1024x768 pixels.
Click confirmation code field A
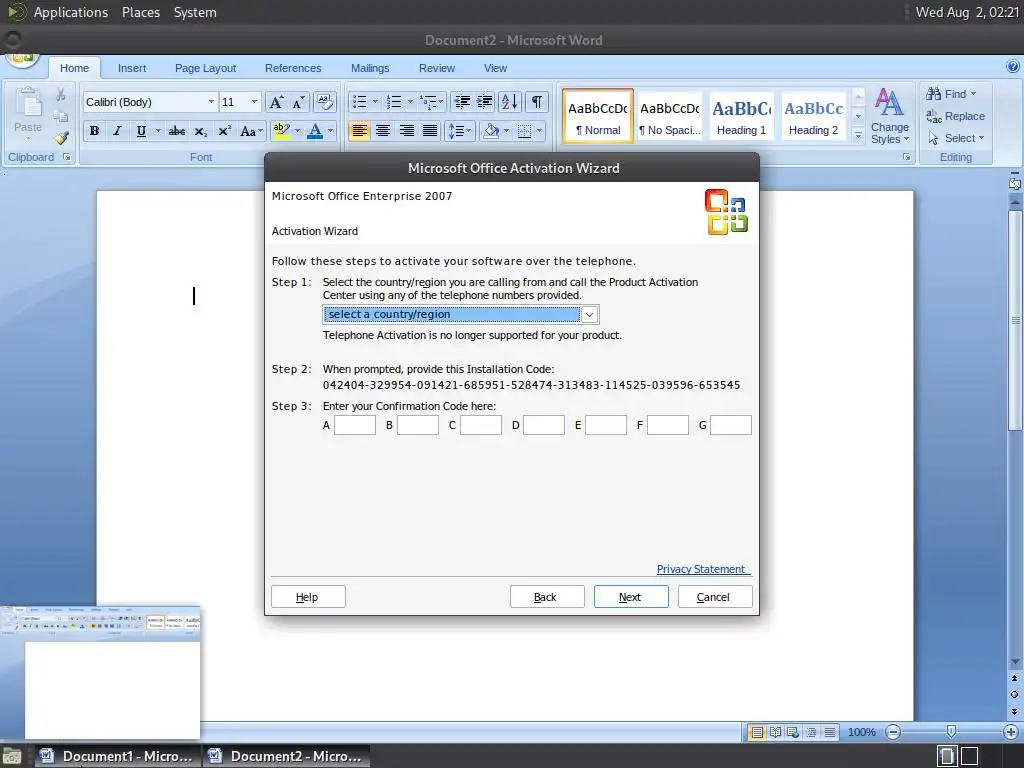point(355,425)
